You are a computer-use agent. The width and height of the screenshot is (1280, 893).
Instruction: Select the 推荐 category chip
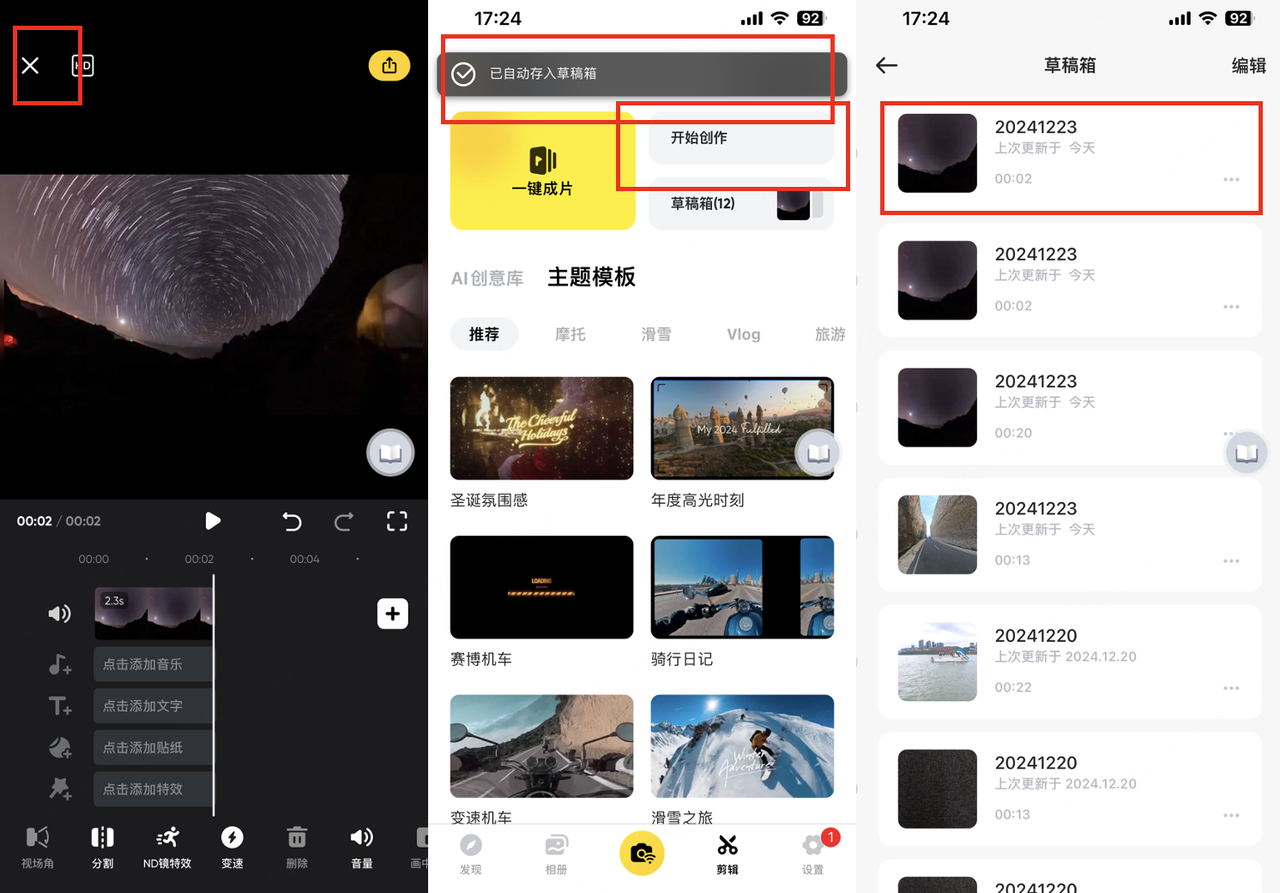click(484, 334)
